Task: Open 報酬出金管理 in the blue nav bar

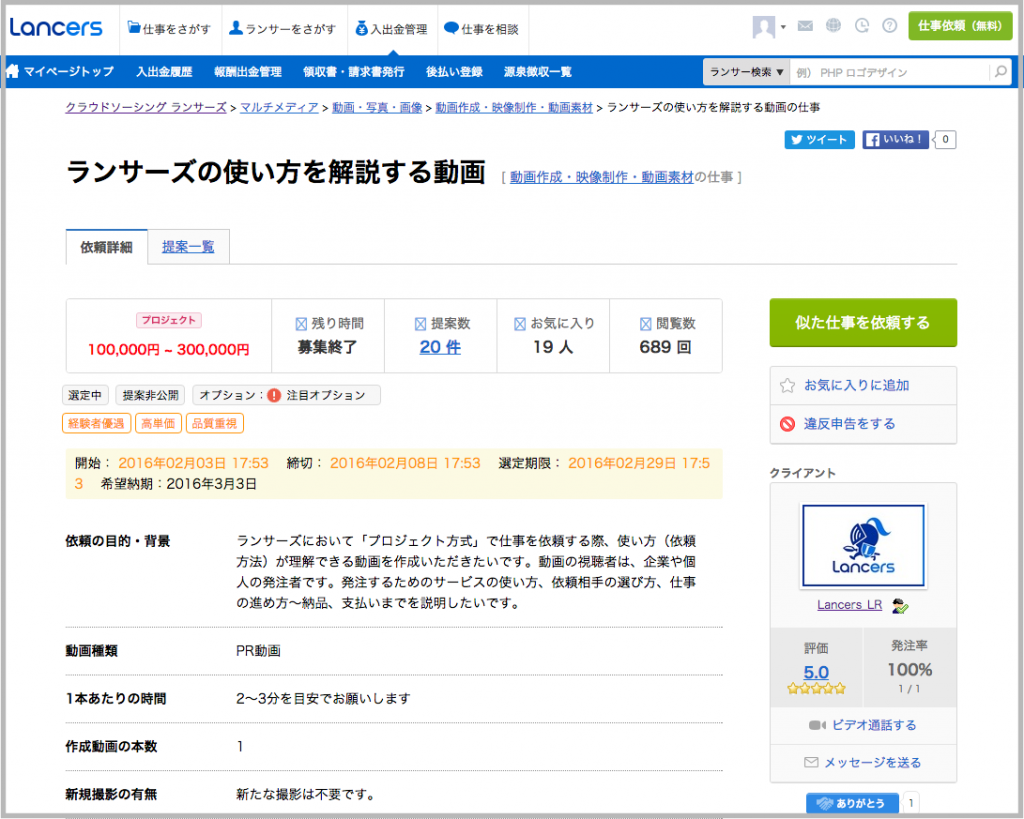Action: [247, 72]
